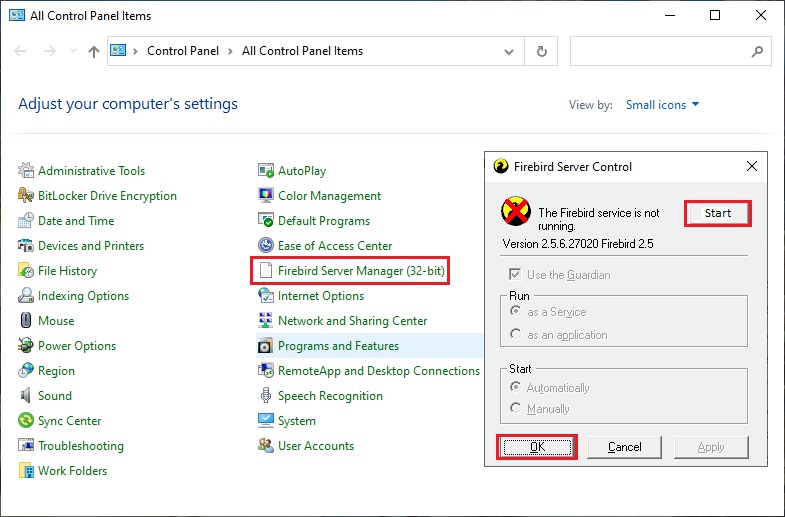Toggle the Use the Guardian checkbox
The image size is (785, 517).
[x=515, y=274]
